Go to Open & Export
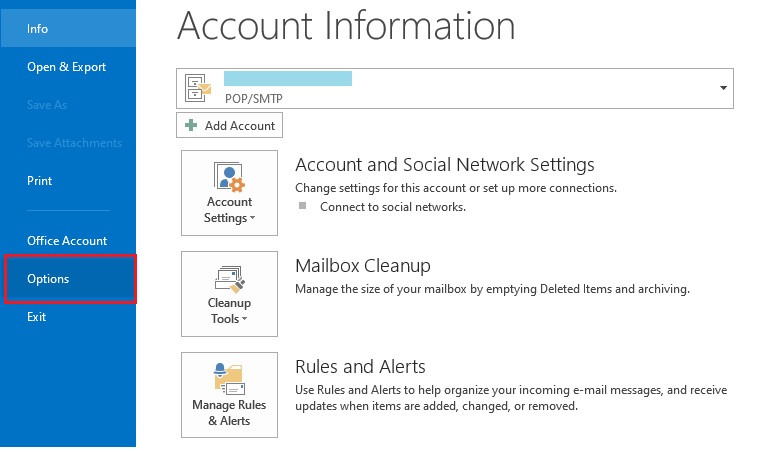 (68, 67)
